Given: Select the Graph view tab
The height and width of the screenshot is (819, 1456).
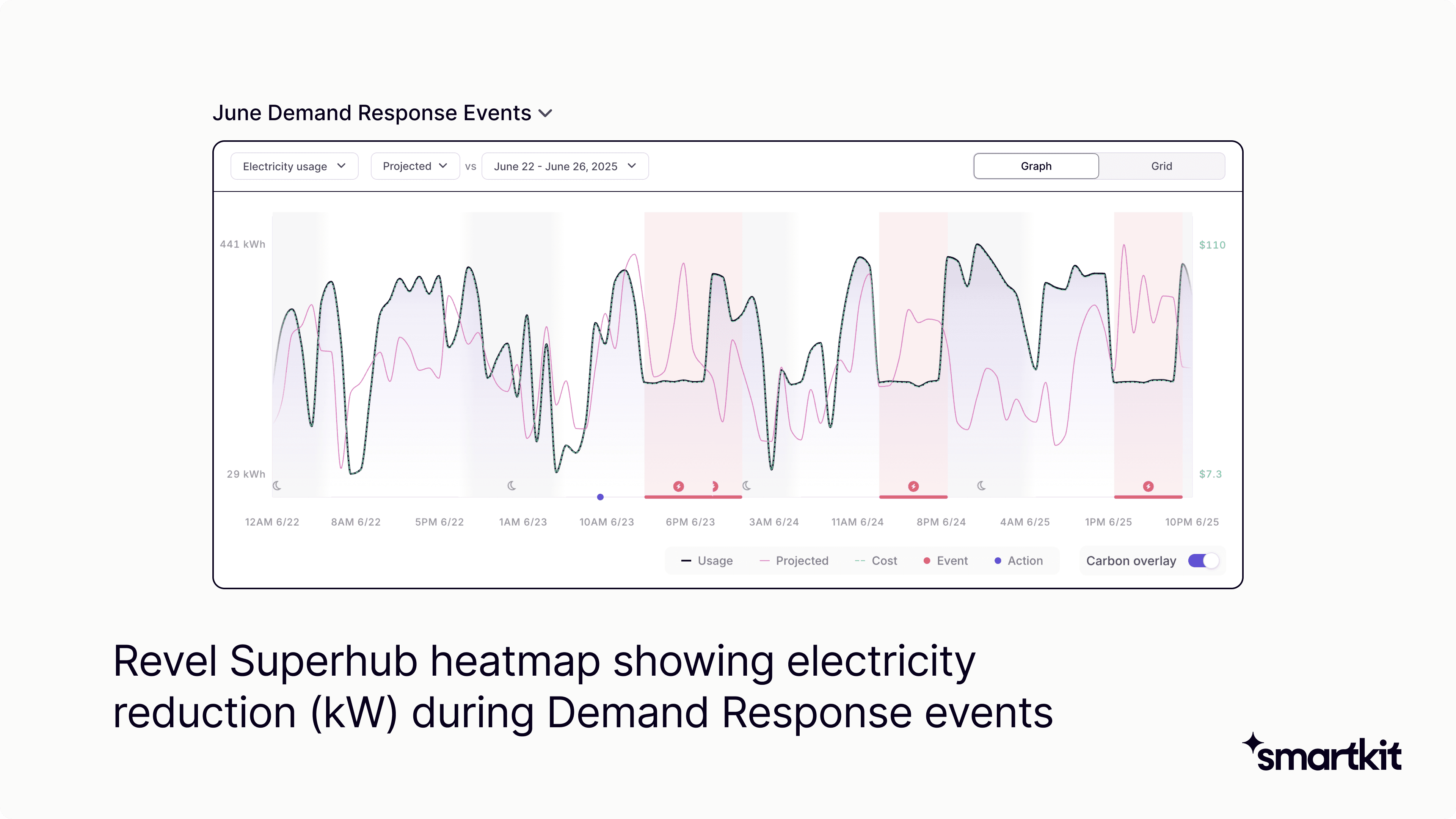Looking at the screenshot, I should tap(1036, 166).
